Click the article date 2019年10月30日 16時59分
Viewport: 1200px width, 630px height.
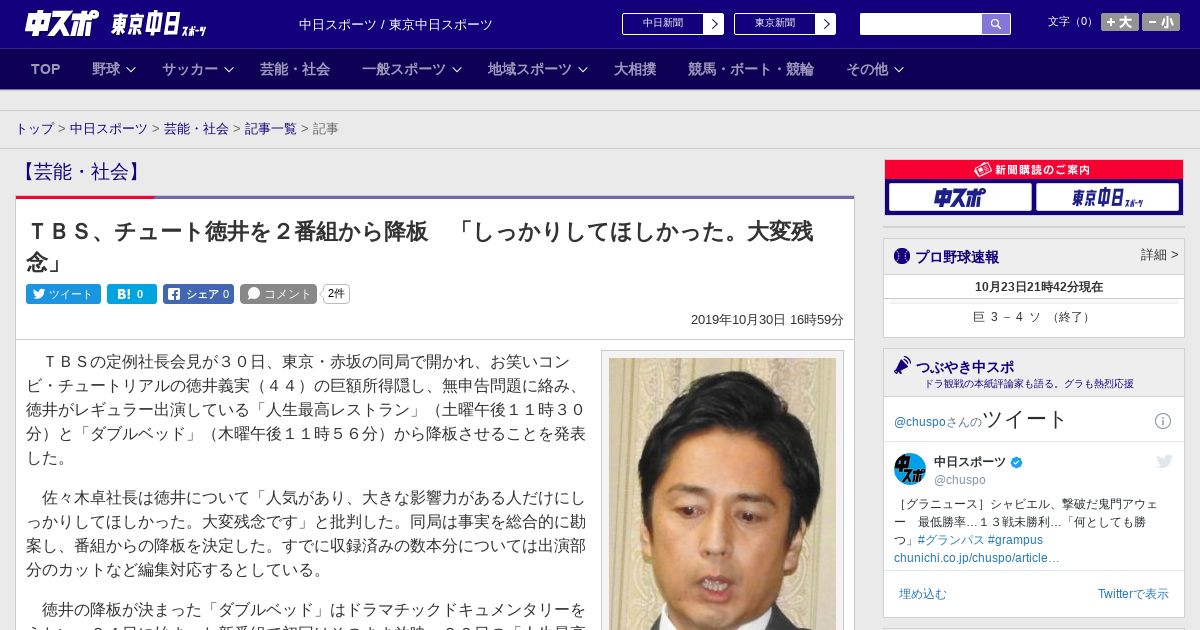pos(767,320)
